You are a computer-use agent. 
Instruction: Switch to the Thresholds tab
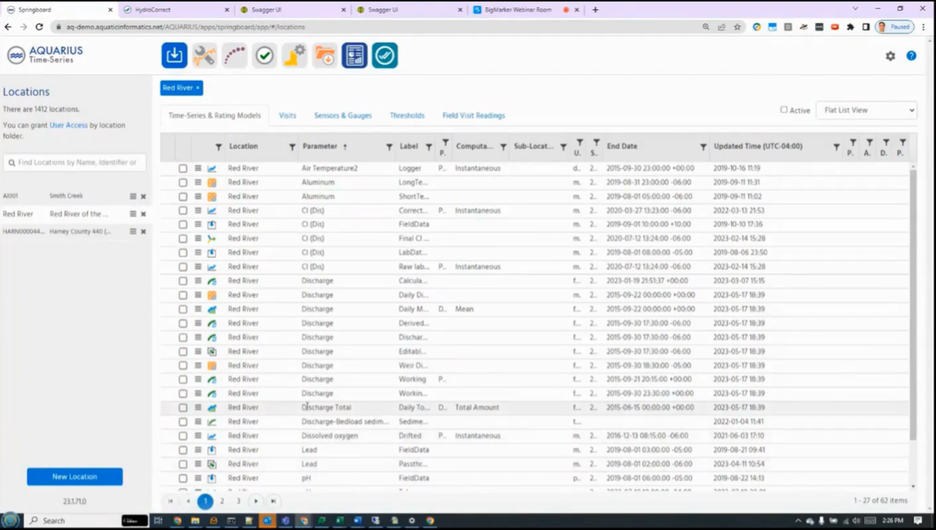407,116
